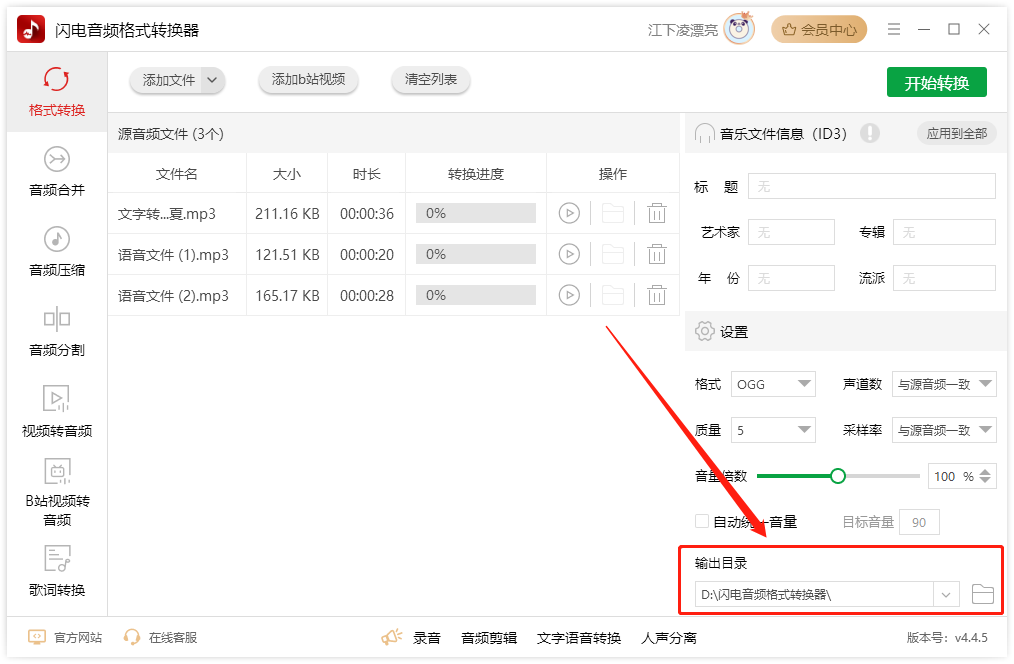Click the 清空列表 button
1014x664 pixels.
click(x=431, y=80)
